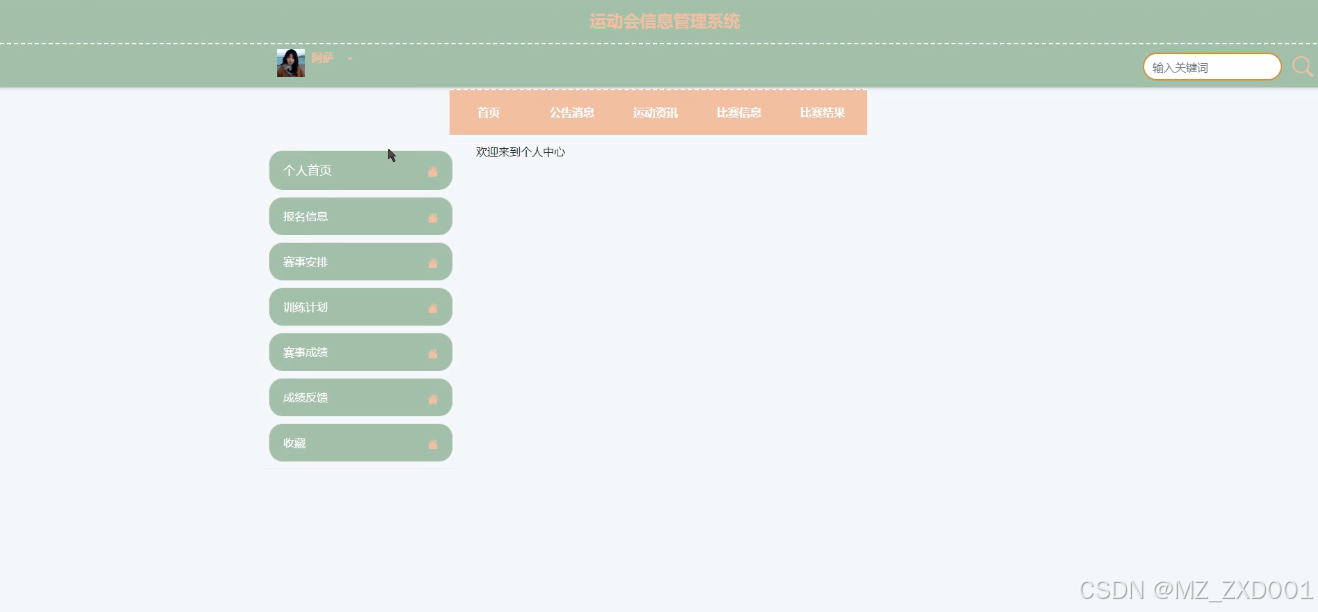
Task: Click the house icon in 个人首页 row
Action: pyautogui.click(x=433, y=172)
